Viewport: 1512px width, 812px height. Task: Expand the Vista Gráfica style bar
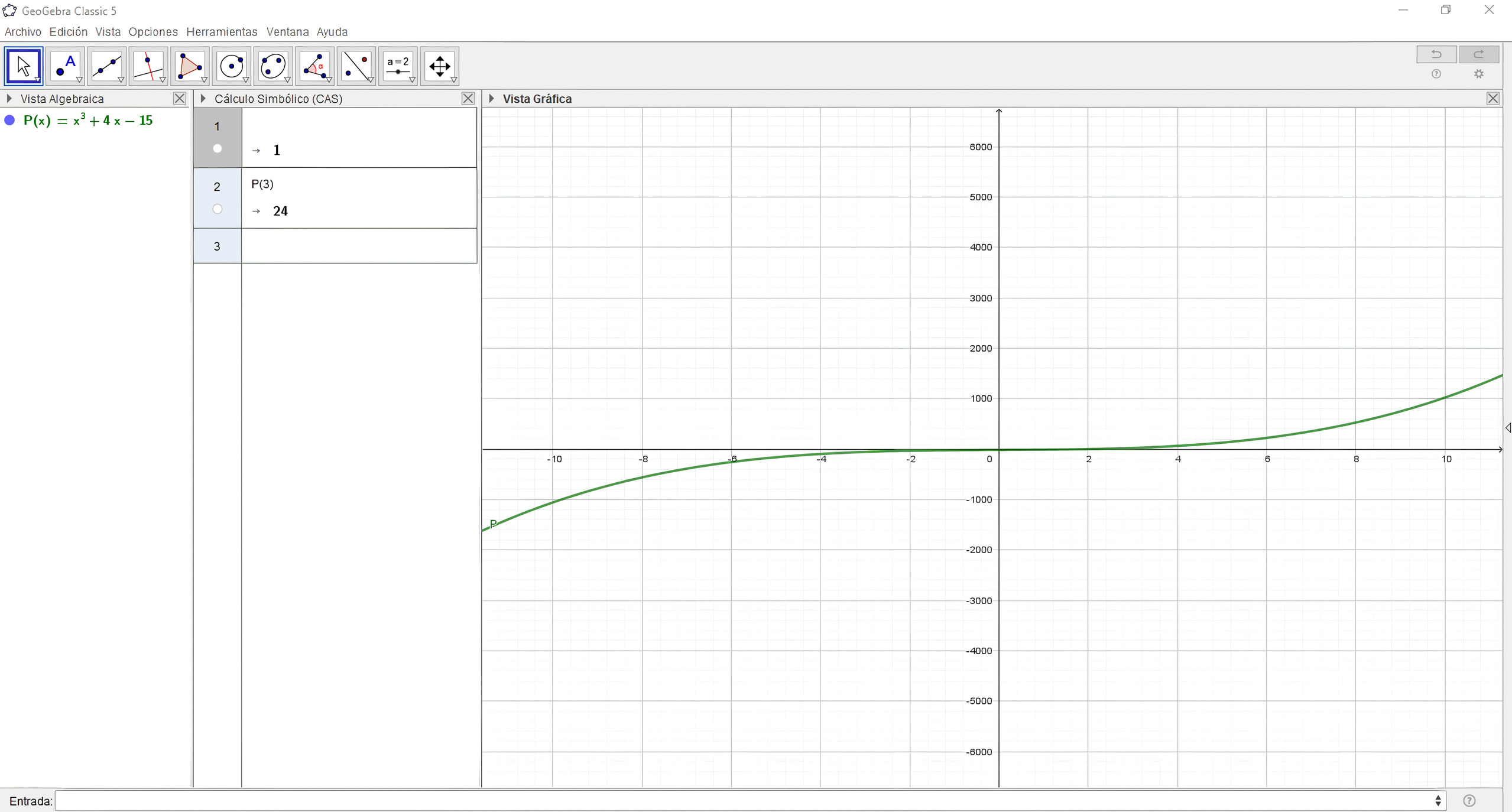click(491, 99)
